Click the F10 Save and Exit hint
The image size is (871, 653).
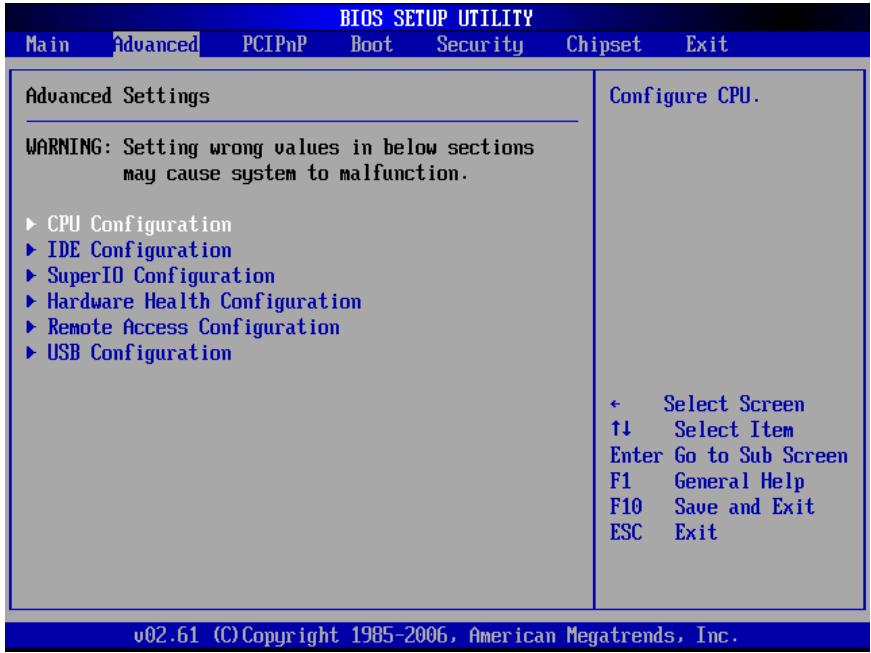712,506
